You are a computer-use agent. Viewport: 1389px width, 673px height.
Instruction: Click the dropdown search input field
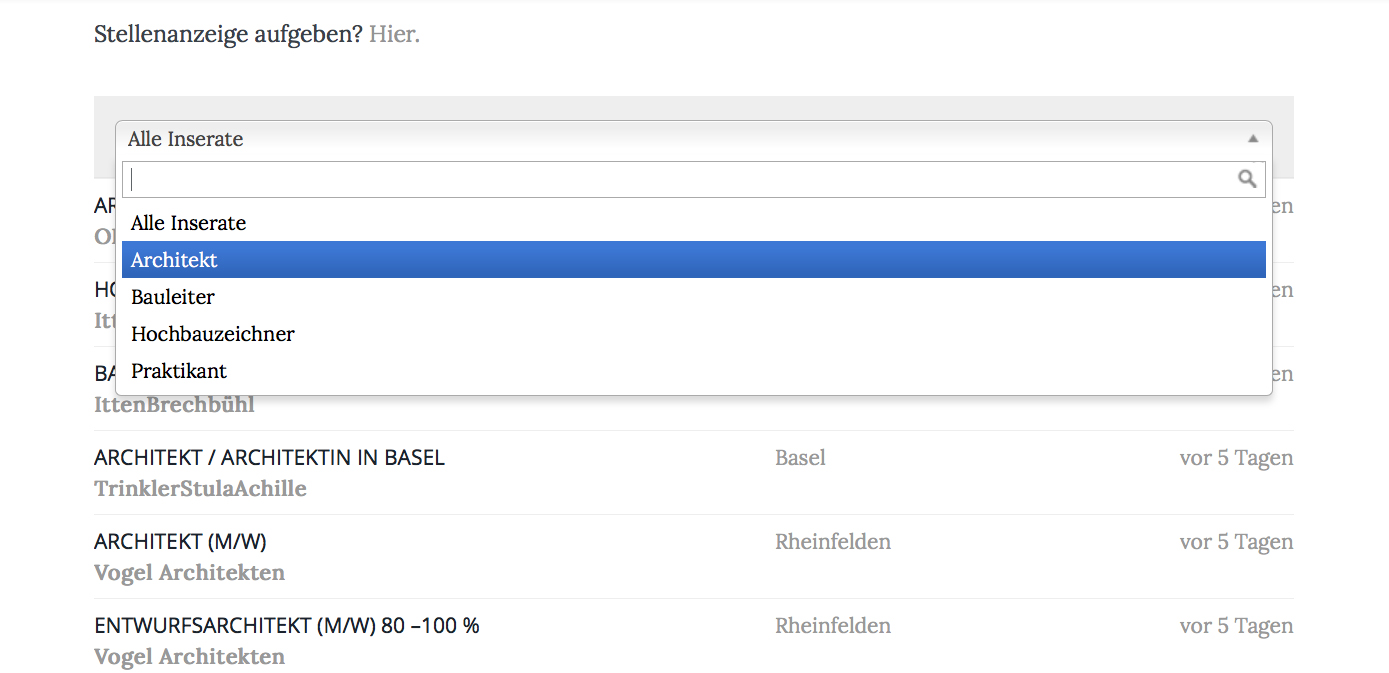[680, 179]
